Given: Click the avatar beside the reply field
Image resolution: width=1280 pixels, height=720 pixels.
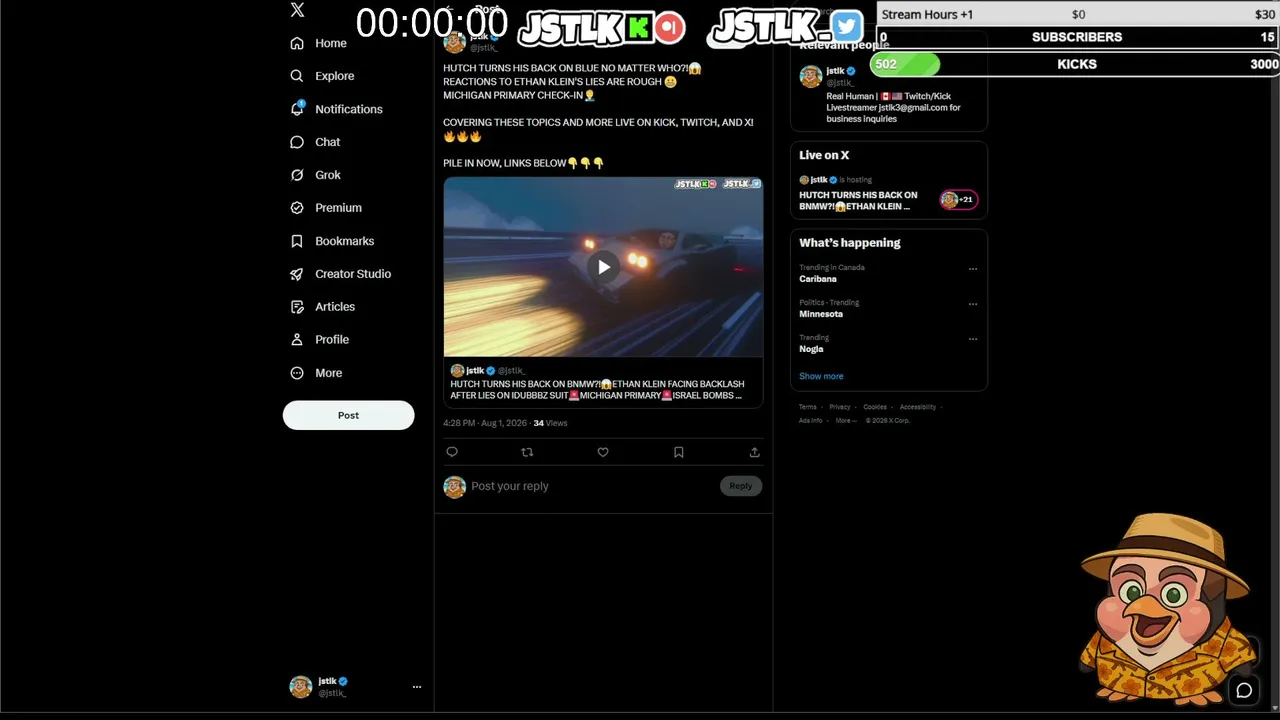Looking at the screenshot, I should tap(455, 487).
